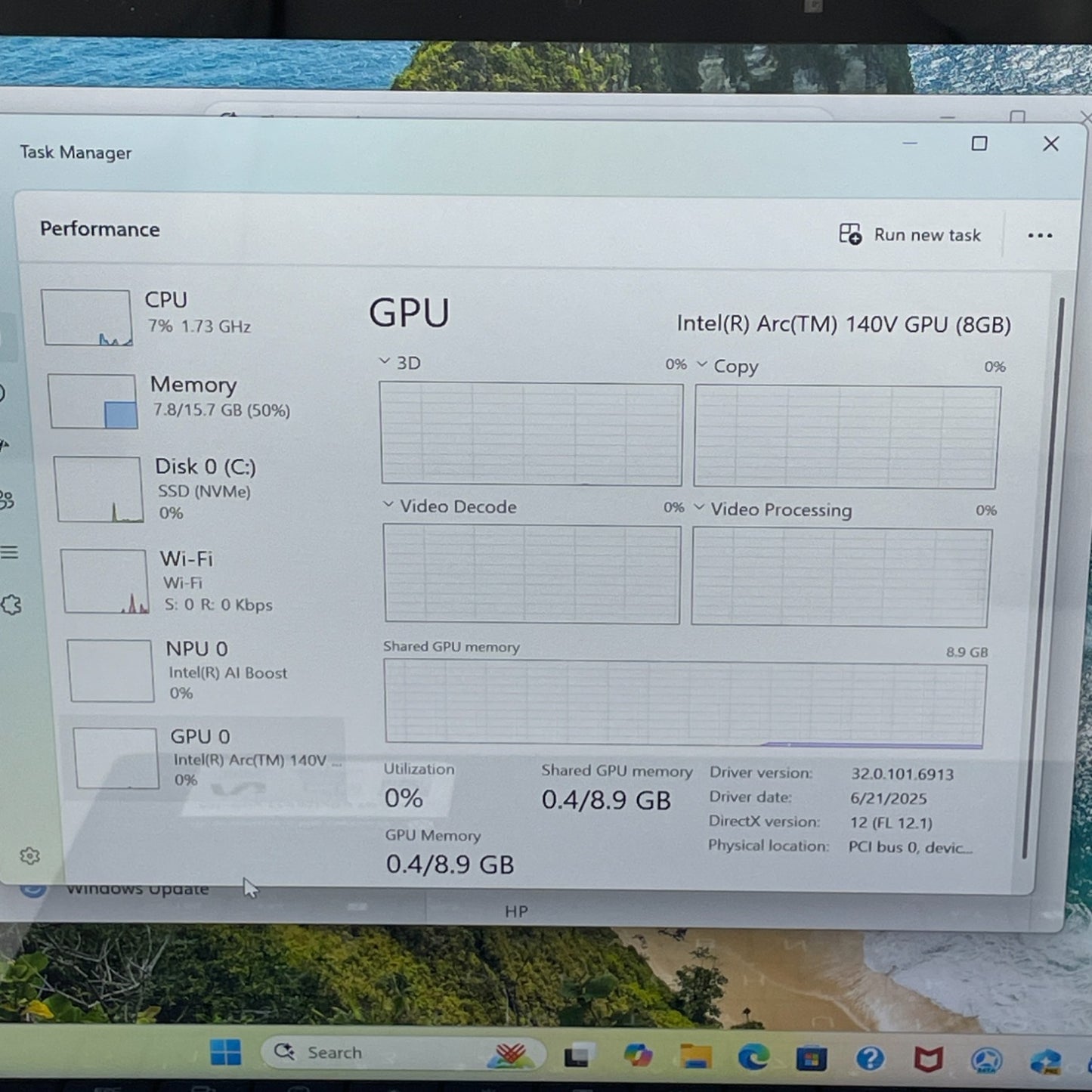Select the Performance heading tab
Screen dimensions: 1092x1092
(100, 229)
